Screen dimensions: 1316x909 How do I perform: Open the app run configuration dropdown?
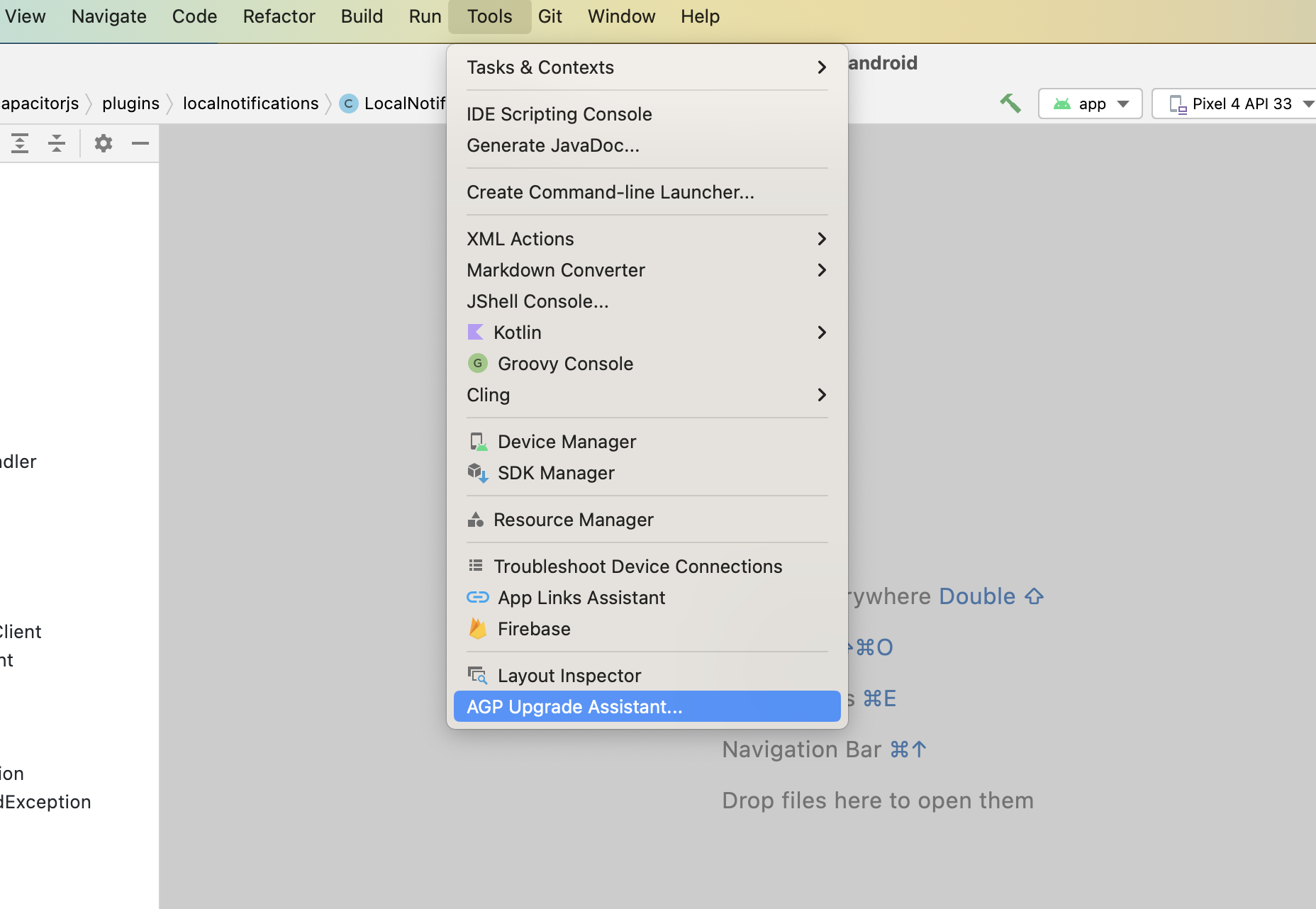(x=1091, y=104)
